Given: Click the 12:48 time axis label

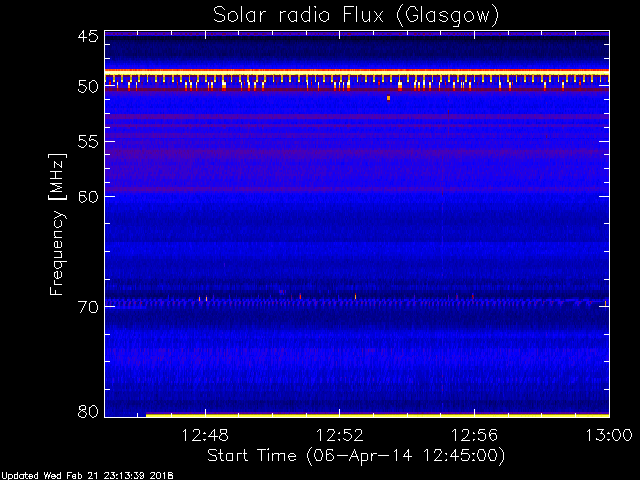Looking at the screenshot, I should 205,435.
